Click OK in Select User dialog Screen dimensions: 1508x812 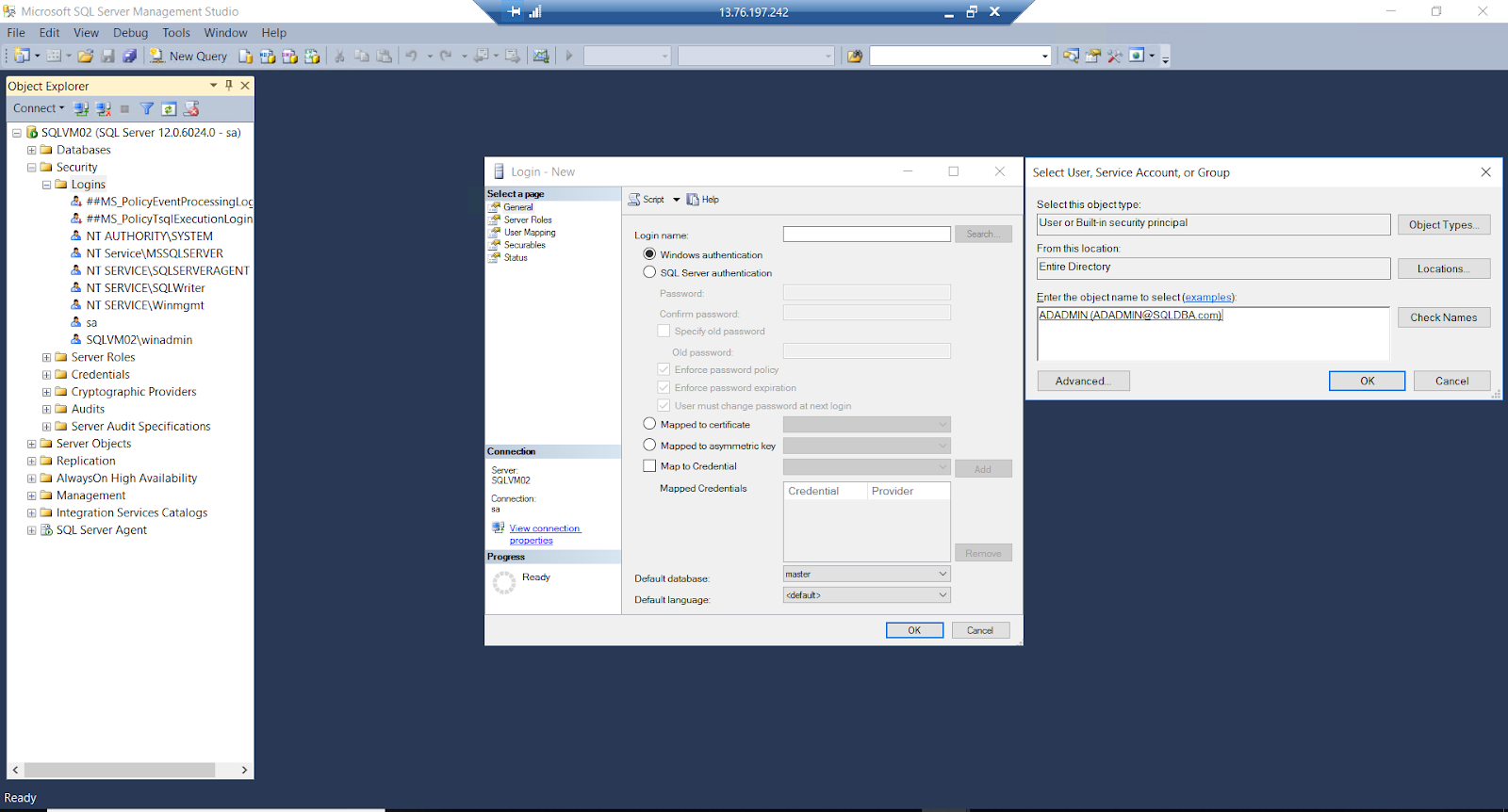pos(1367,381)
